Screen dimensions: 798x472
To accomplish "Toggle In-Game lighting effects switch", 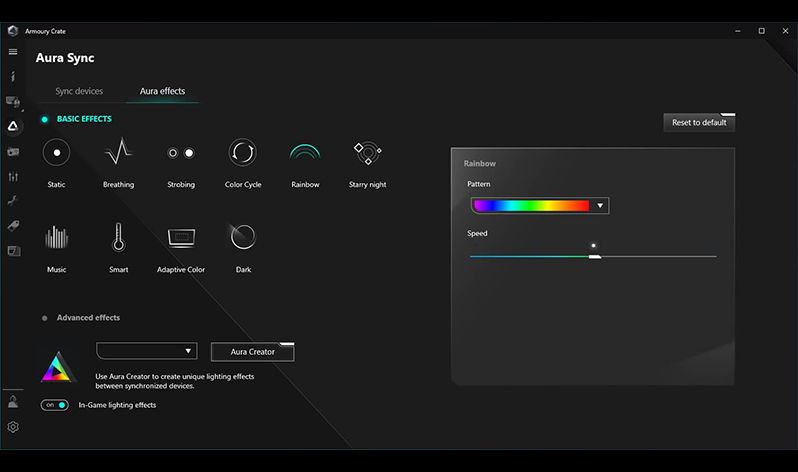I will pos(54,405).
